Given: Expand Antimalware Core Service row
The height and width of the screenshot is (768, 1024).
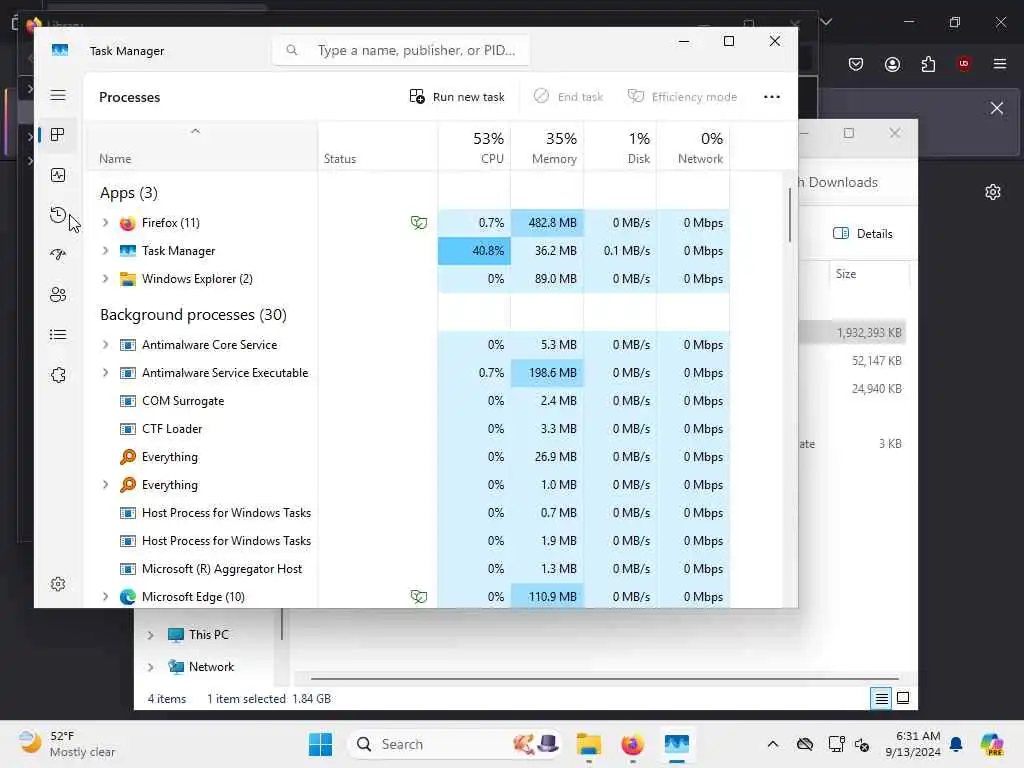Looking at the screenshot, I should tap(105, 345).
